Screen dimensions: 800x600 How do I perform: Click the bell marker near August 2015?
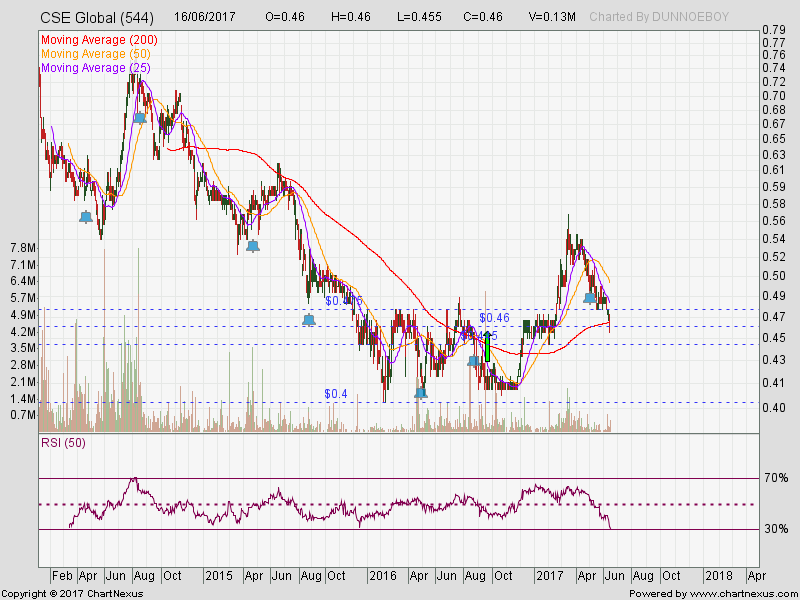[309, 319]
